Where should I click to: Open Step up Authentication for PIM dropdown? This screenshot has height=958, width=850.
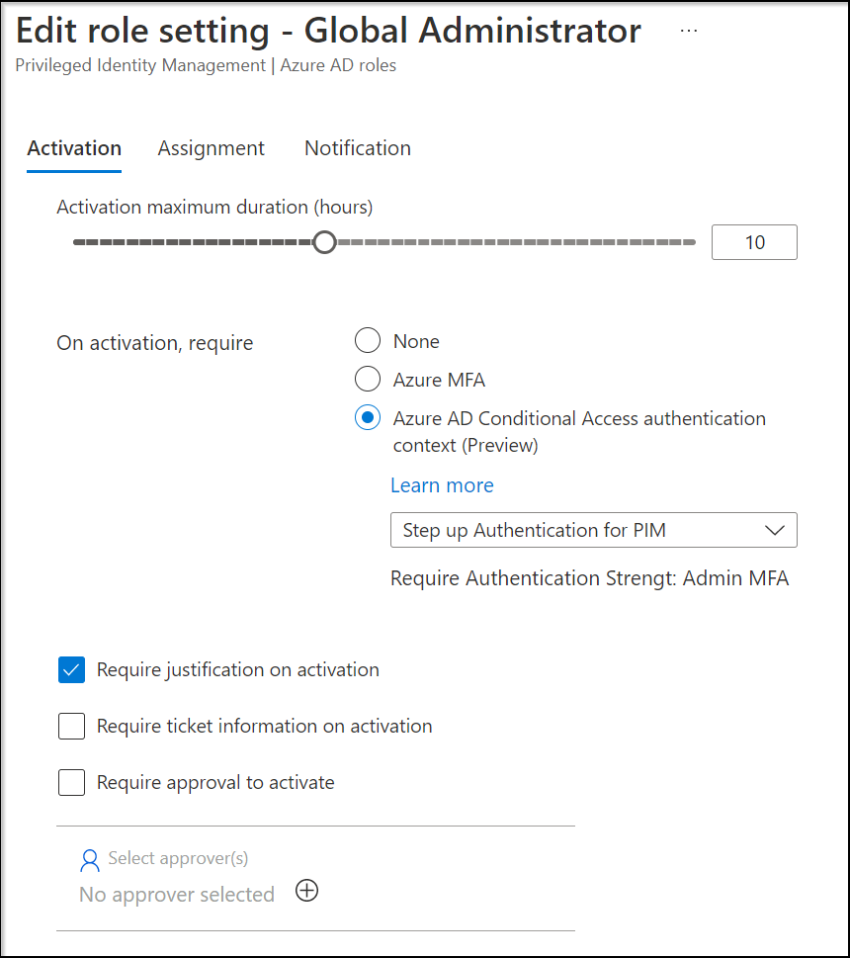point(580,530)
